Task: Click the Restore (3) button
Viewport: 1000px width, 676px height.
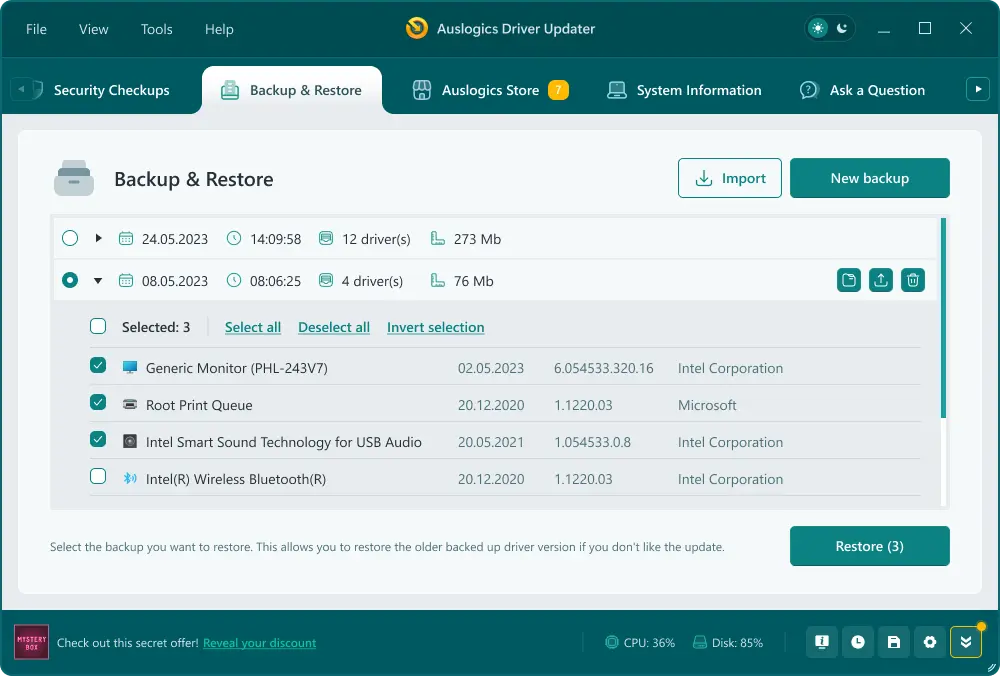Action: (869, 546)
